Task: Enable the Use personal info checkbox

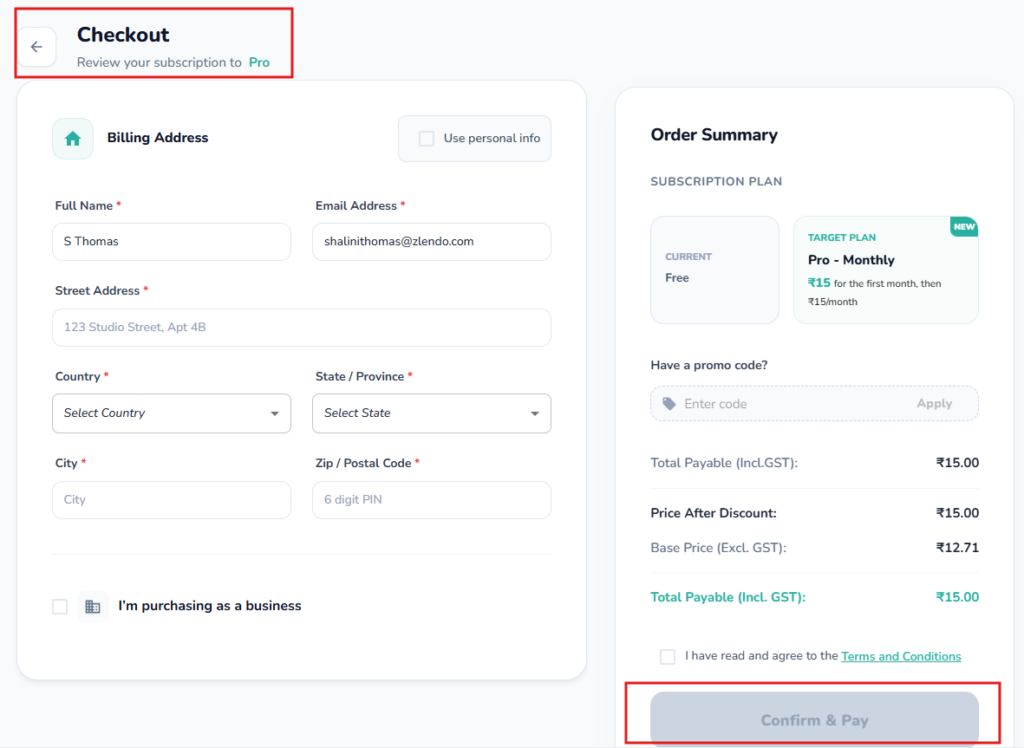Action: coord(427,138)
